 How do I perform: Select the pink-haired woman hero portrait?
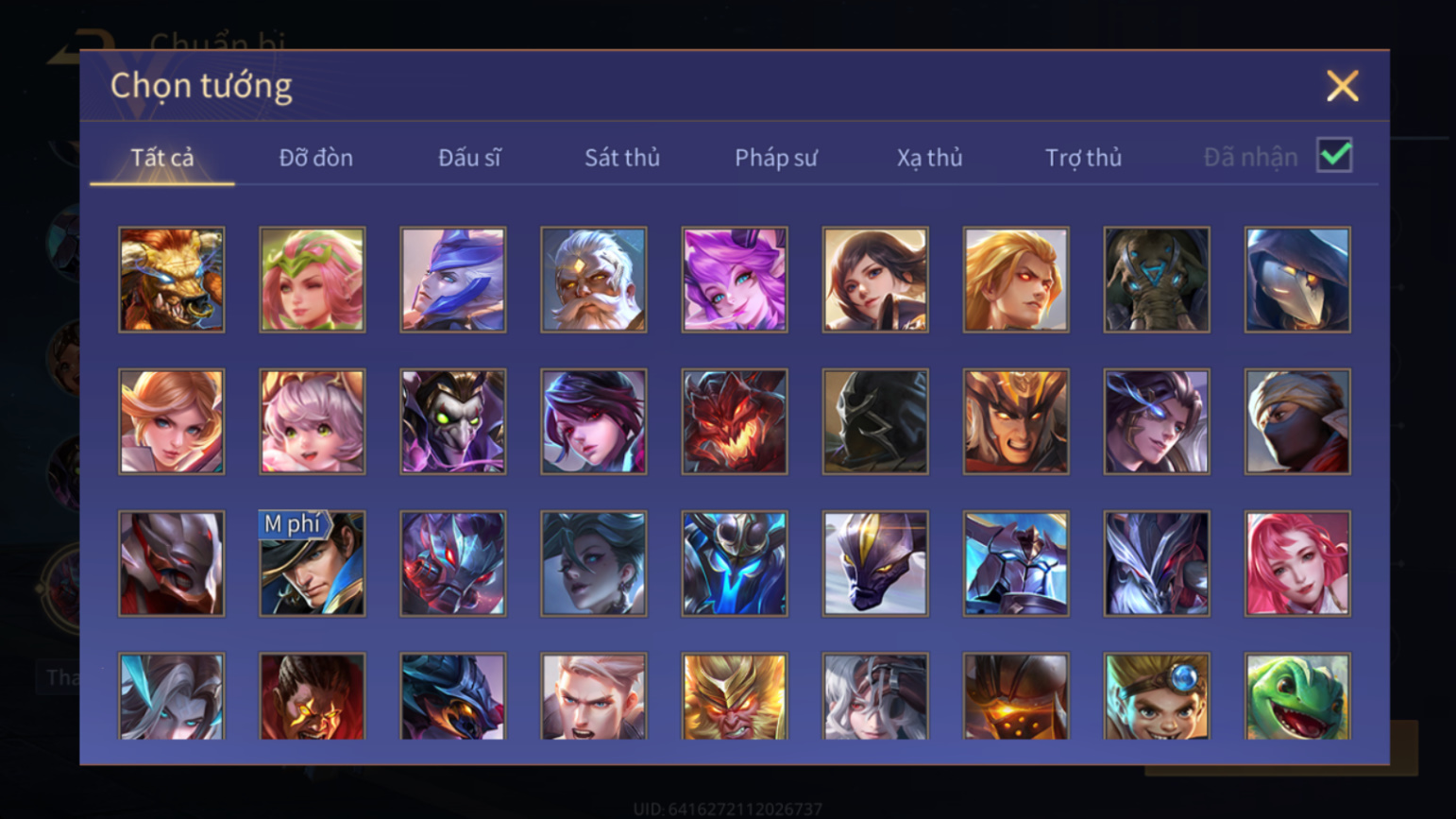(1297, 564)
